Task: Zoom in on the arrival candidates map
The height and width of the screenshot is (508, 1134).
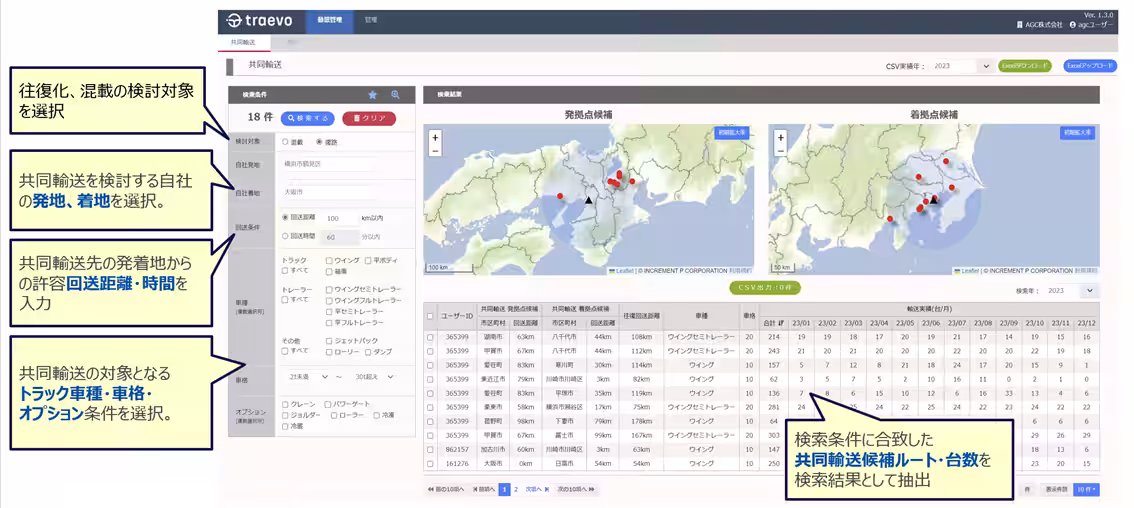Action: tap(780, 138)
